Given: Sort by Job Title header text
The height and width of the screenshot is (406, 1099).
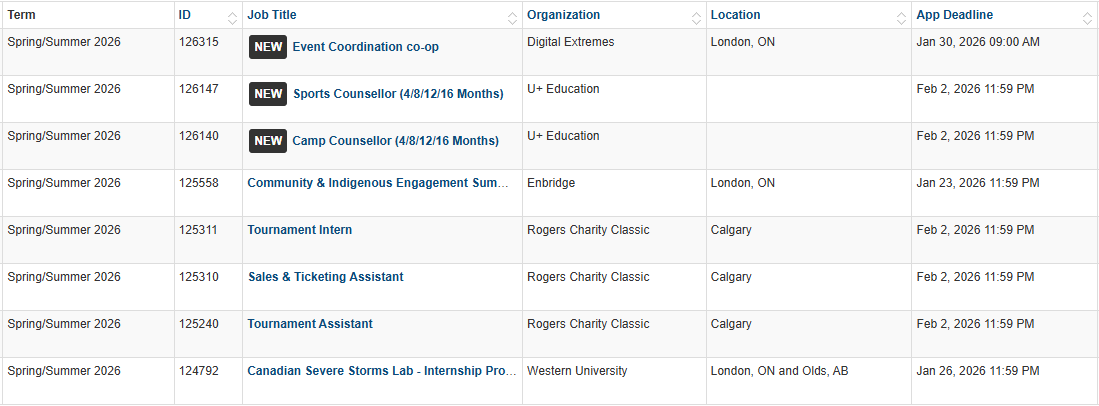Looking at the screenshot, I should [x=272, y=15].
